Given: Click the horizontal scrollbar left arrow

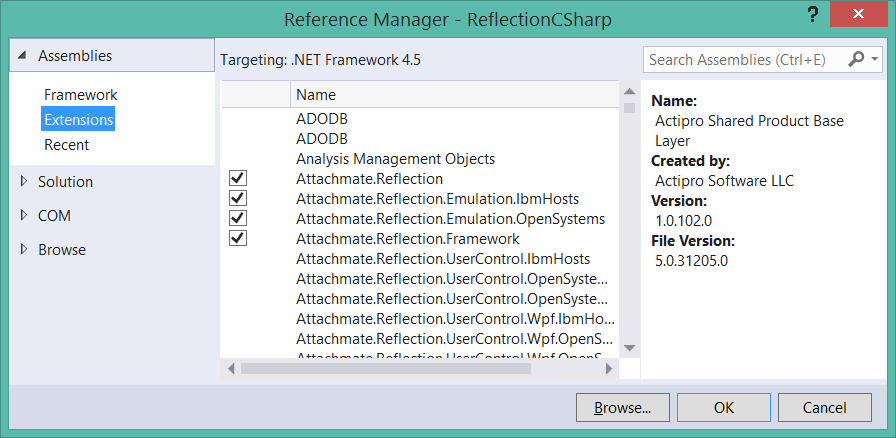Looking at the screenshot, I should point(231,369).
